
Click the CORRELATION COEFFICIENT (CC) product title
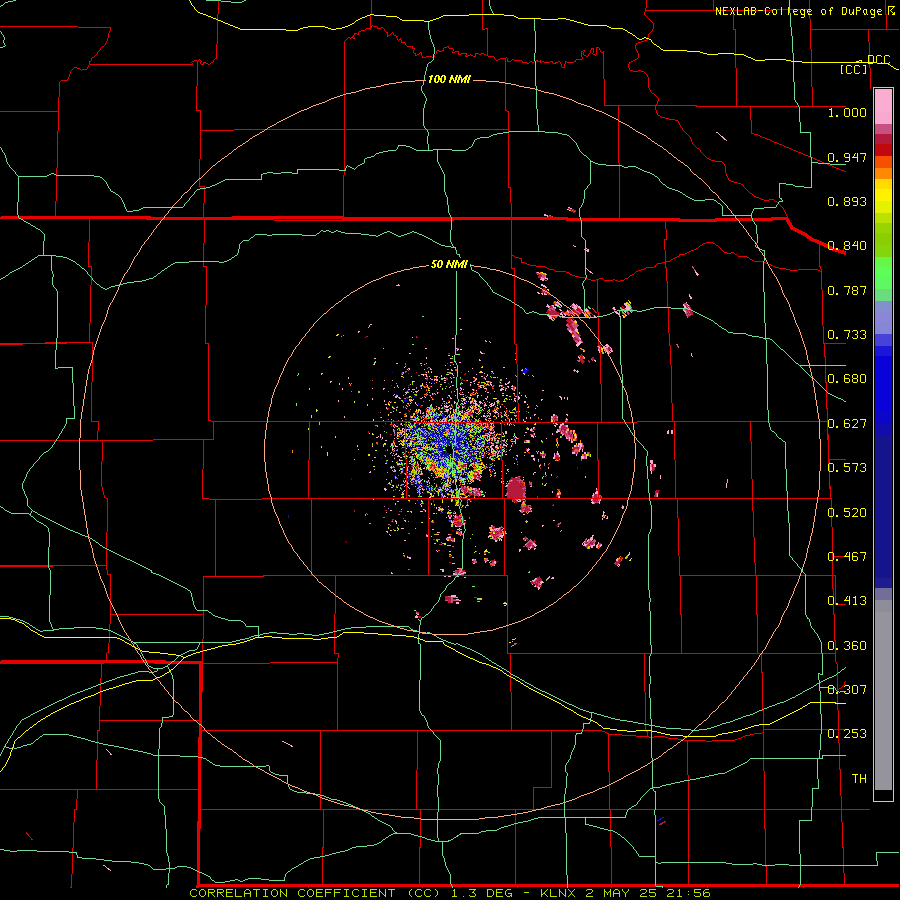[x=315, y=893]
